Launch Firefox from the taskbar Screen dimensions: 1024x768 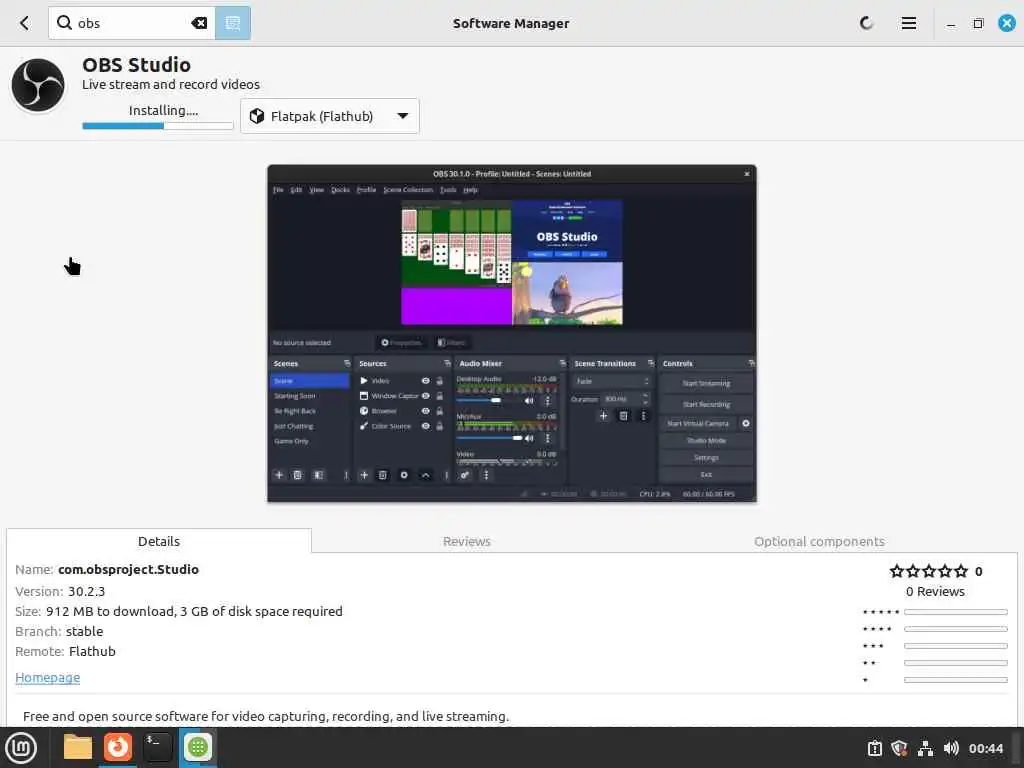[118, 748]
